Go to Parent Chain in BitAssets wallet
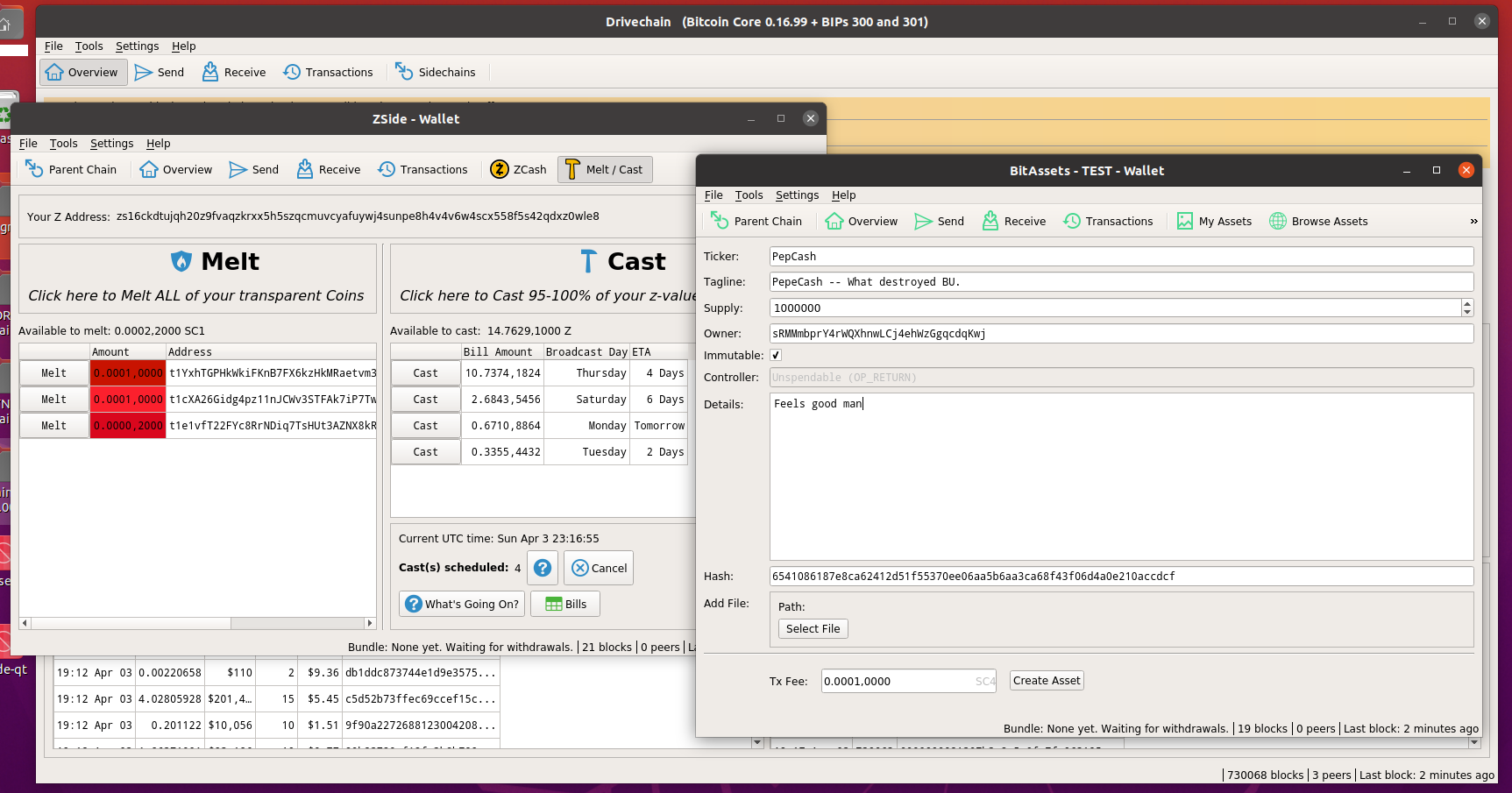1512x793 pixels. 756,221
